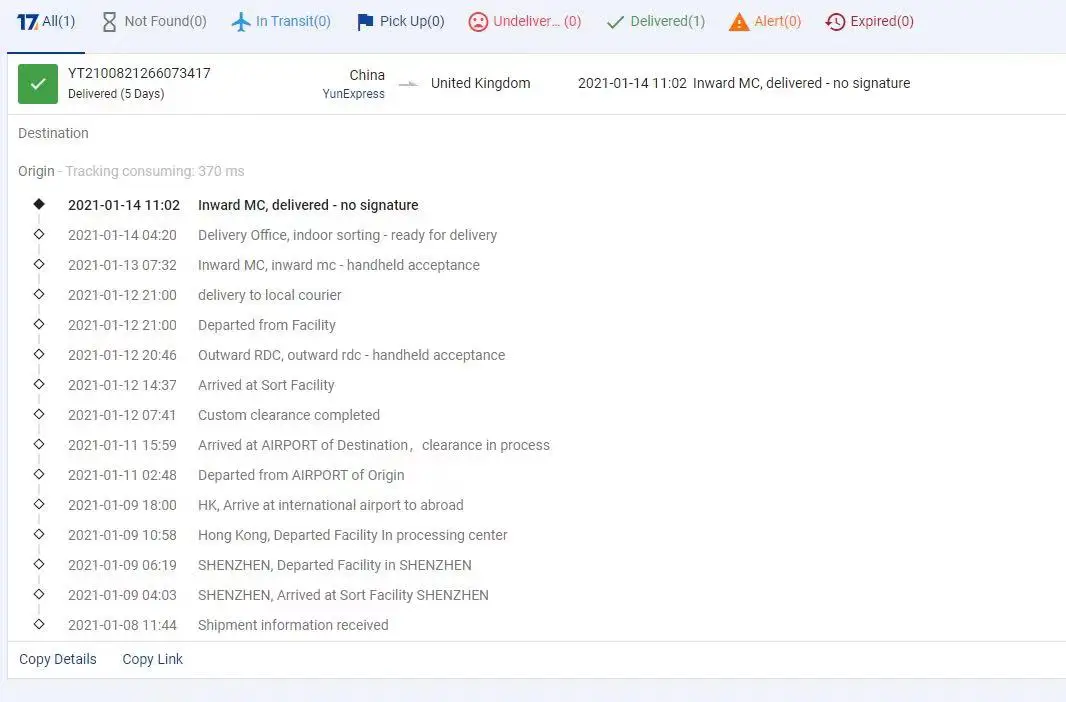Screen dimensions: 1066x702
Task: Click the green checkmark Delivered icon
Action: click(x=616, y=21)
